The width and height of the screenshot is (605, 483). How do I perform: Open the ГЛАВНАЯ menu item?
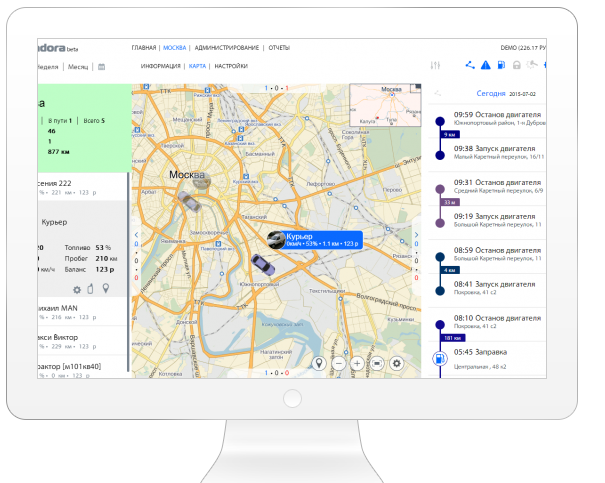(144, 48)
